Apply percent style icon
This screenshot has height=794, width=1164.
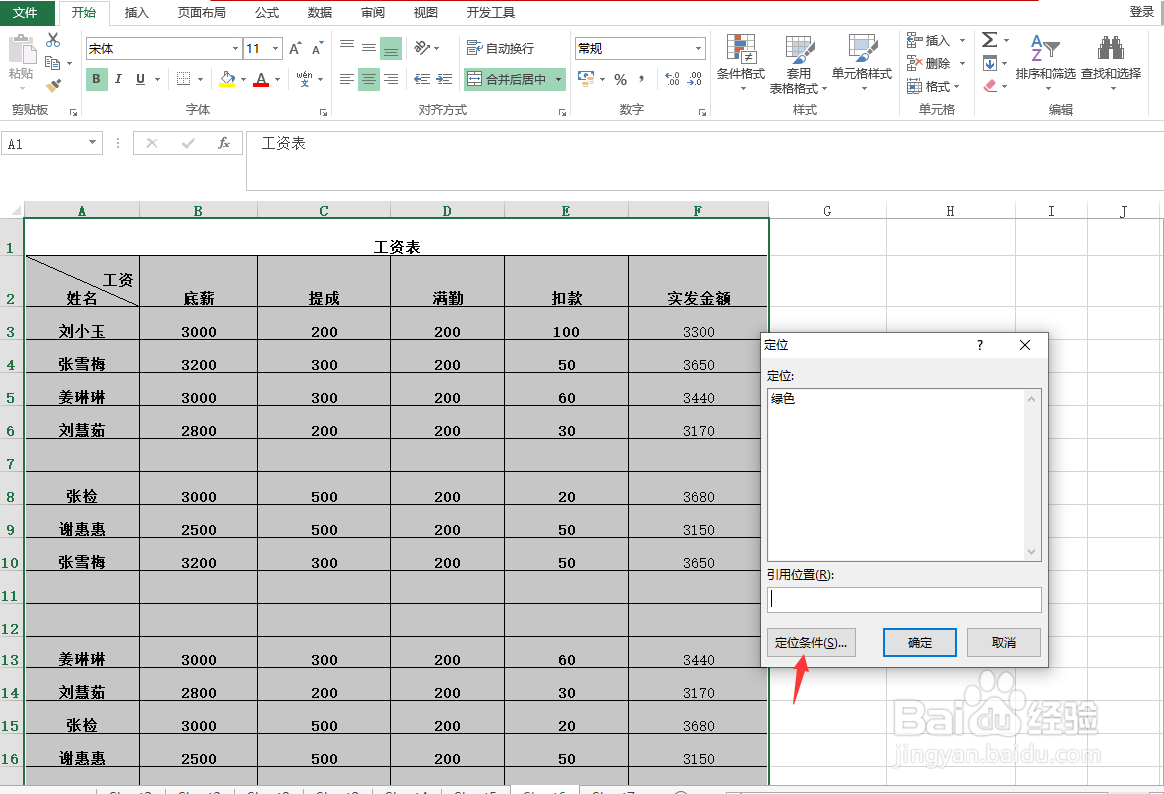621,79
